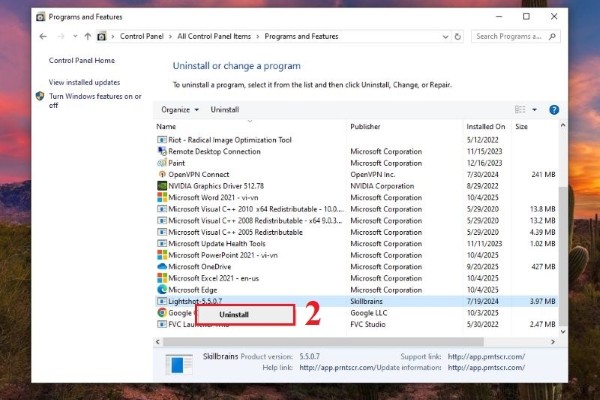The height and width of the screenshot is (400, 600).
Task: Click the Microsoft Update Health Tools icon
Action: click(162, 243)
